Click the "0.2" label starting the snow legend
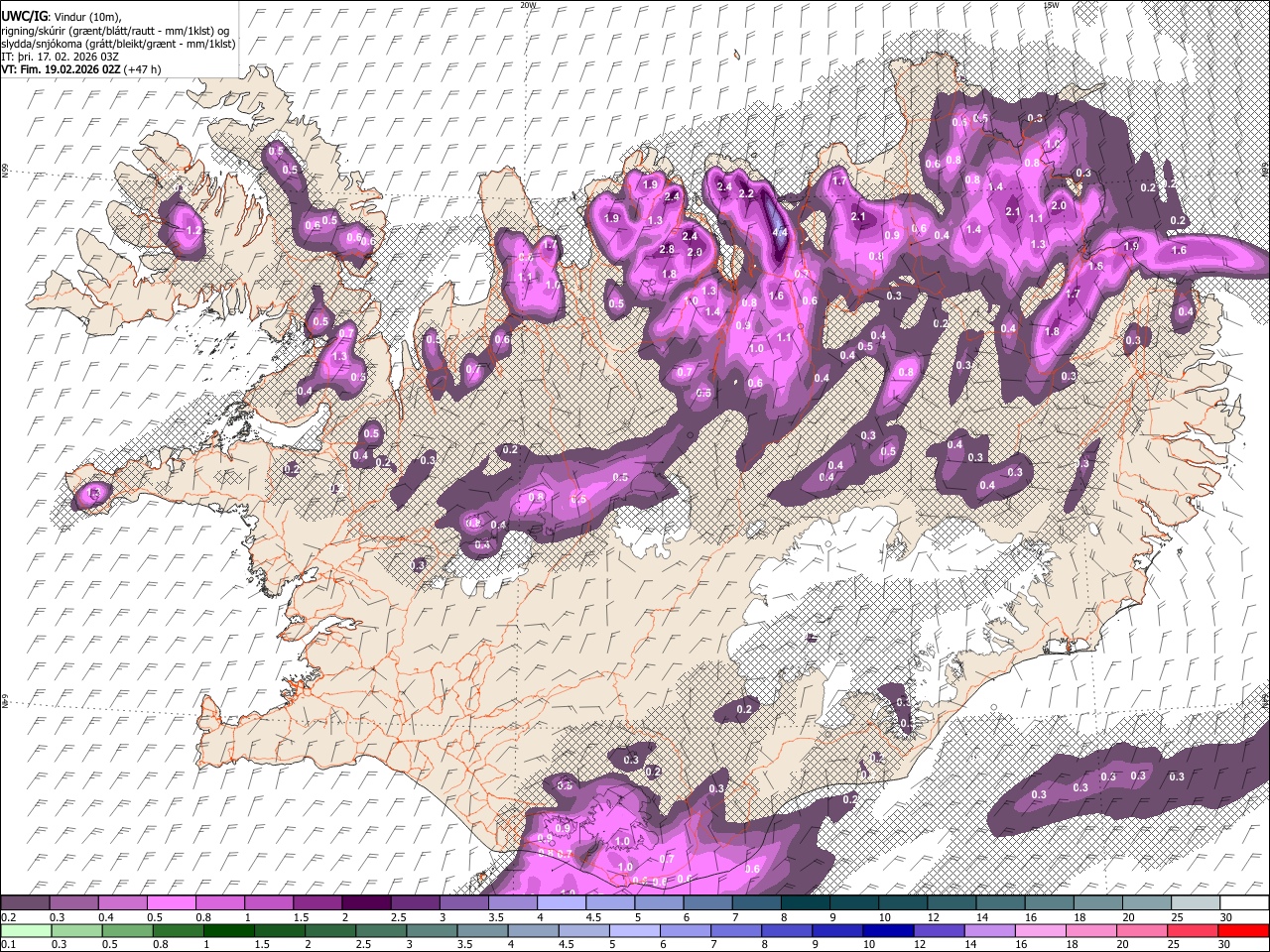 pos(9,917)
